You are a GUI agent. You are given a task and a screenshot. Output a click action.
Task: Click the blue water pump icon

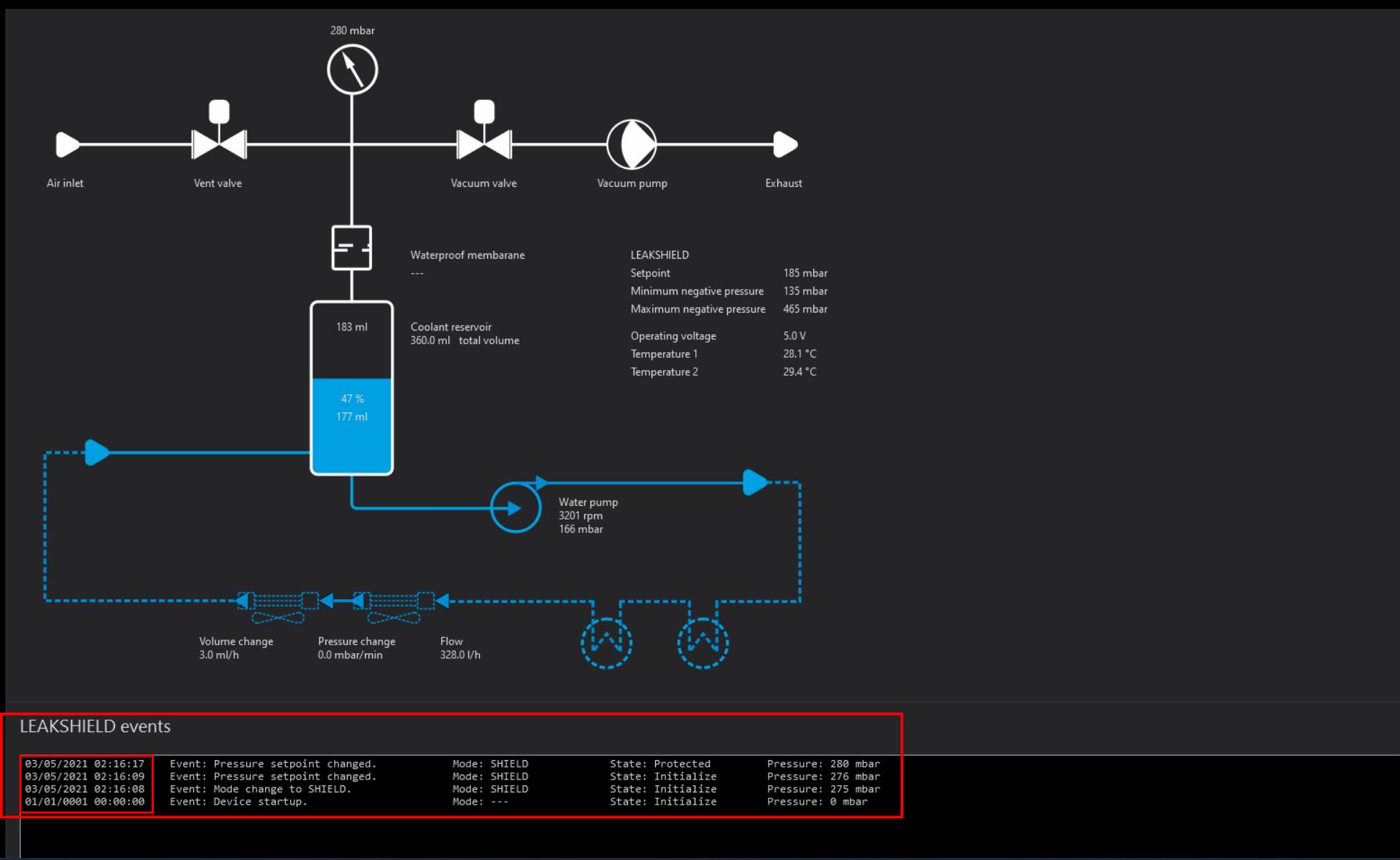click(515, 508)
